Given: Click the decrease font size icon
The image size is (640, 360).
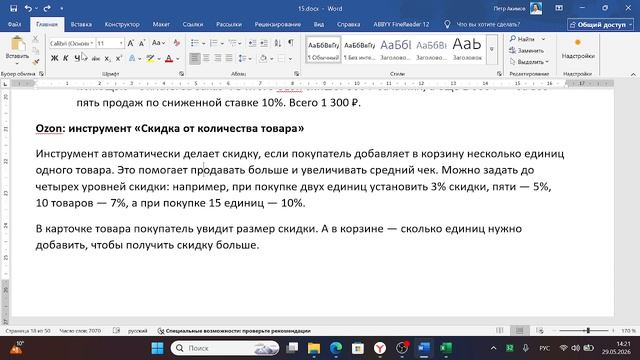Looking at the screenshot, I should [142, 43].
